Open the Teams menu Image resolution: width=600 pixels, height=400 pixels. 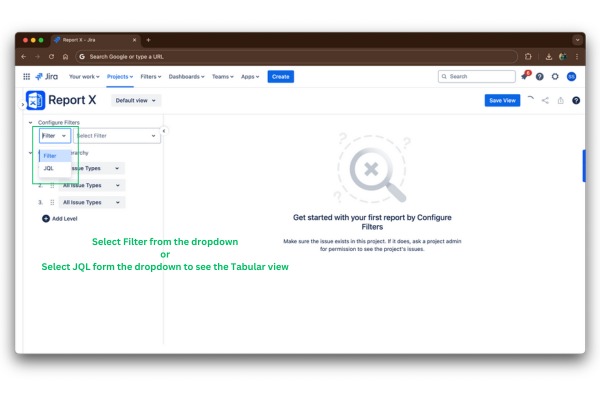point(222,77)
